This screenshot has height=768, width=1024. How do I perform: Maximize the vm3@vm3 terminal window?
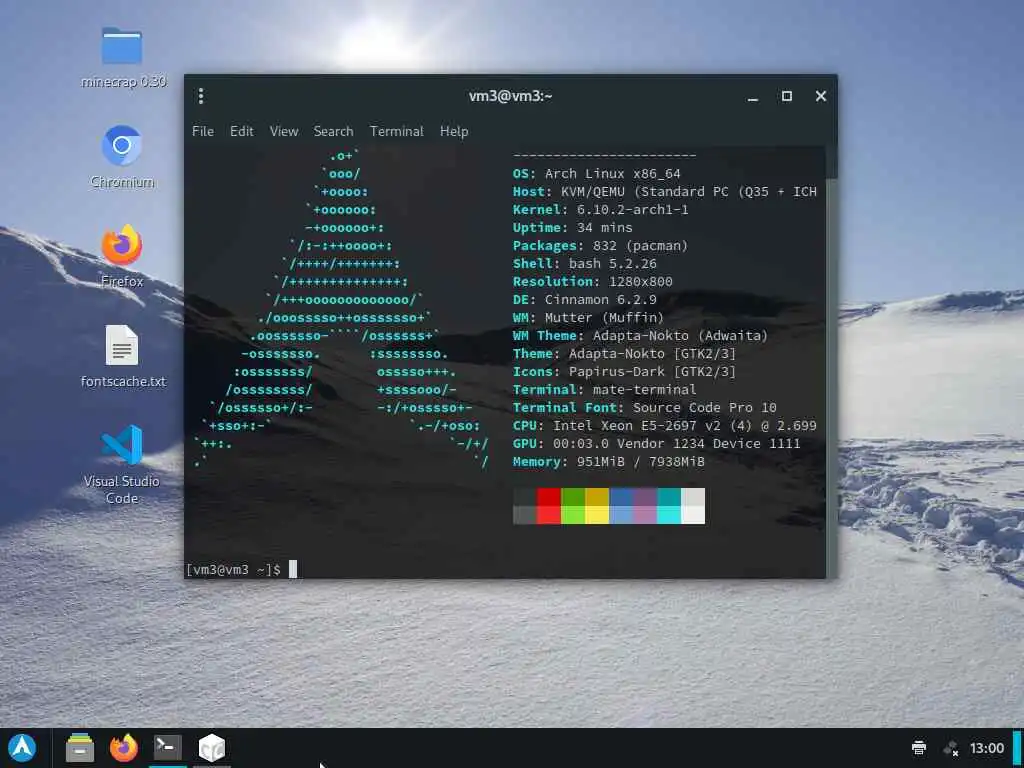(x=787, y=96)
